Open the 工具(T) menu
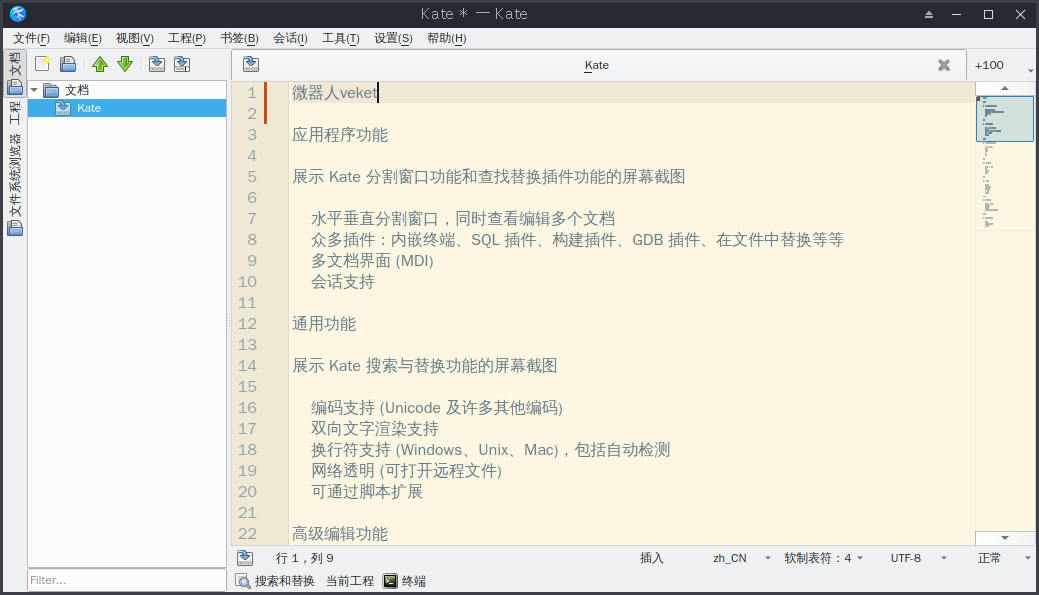 click(x=341, y=38)
